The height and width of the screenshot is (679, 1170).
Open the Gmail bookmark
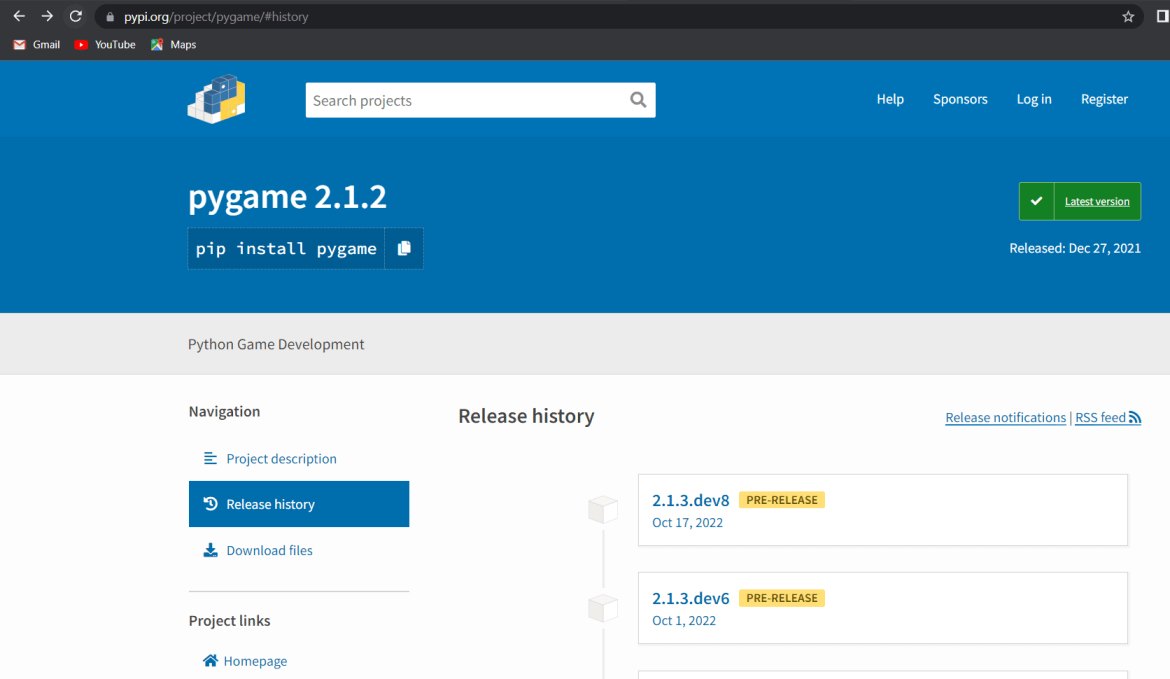click(x=37, y=45)
